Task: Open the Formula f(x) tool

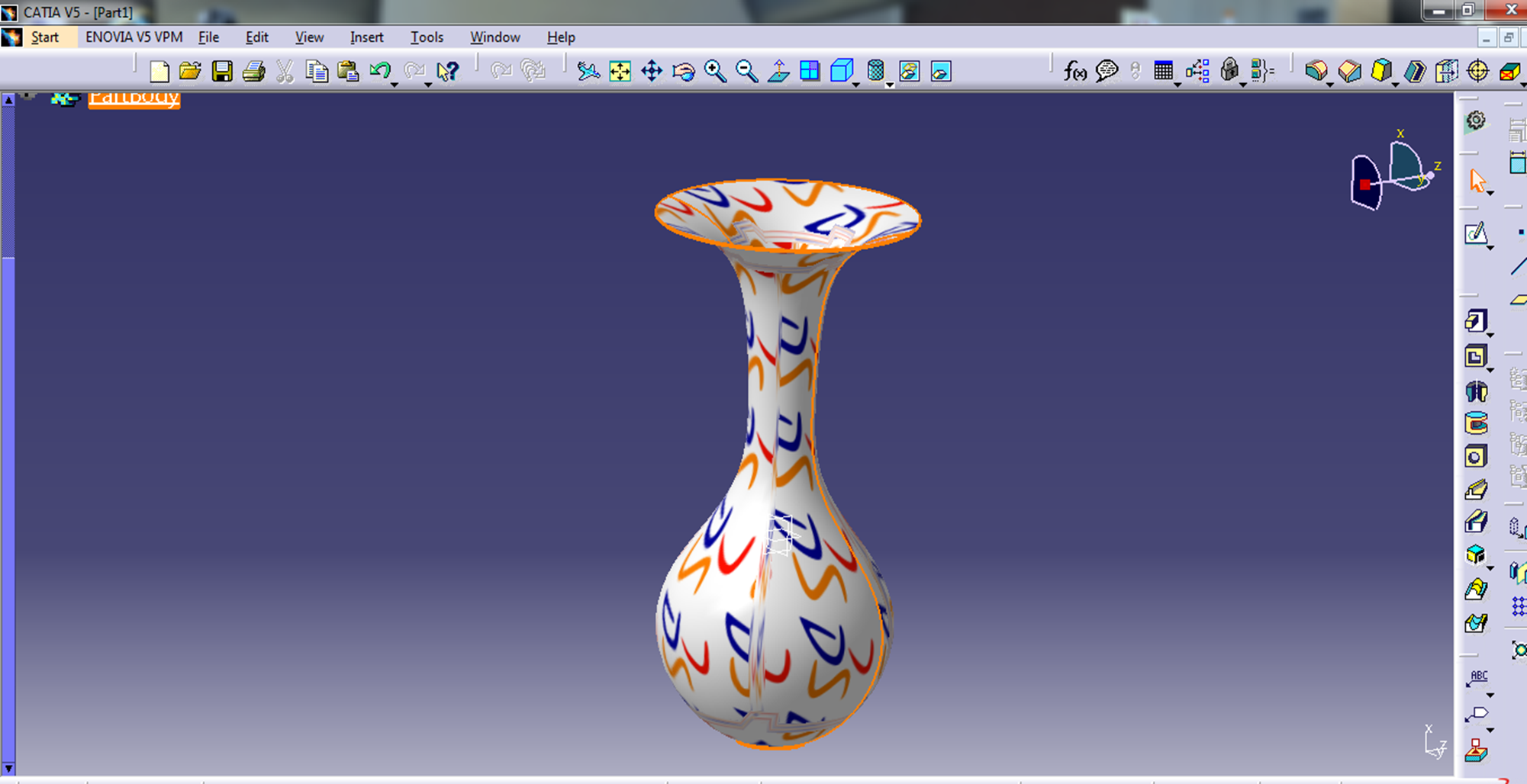Action: tap(1074, 72)
